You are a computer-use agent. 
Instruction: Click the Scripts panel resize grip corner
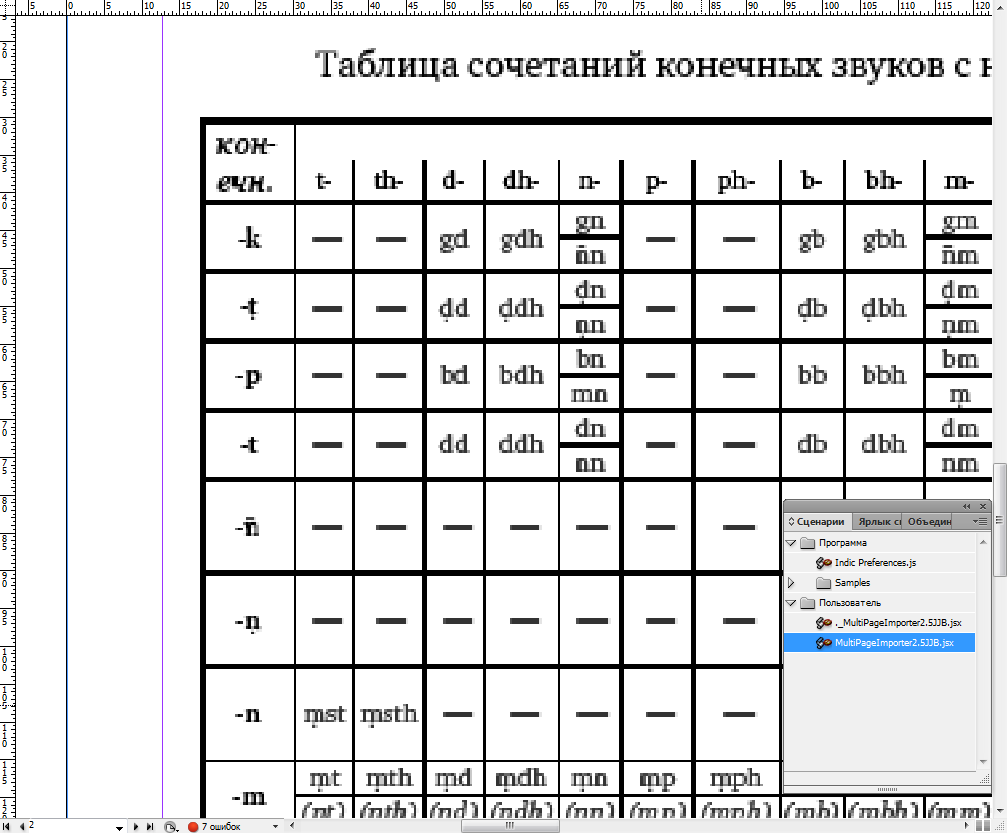[x=984, y=779]
